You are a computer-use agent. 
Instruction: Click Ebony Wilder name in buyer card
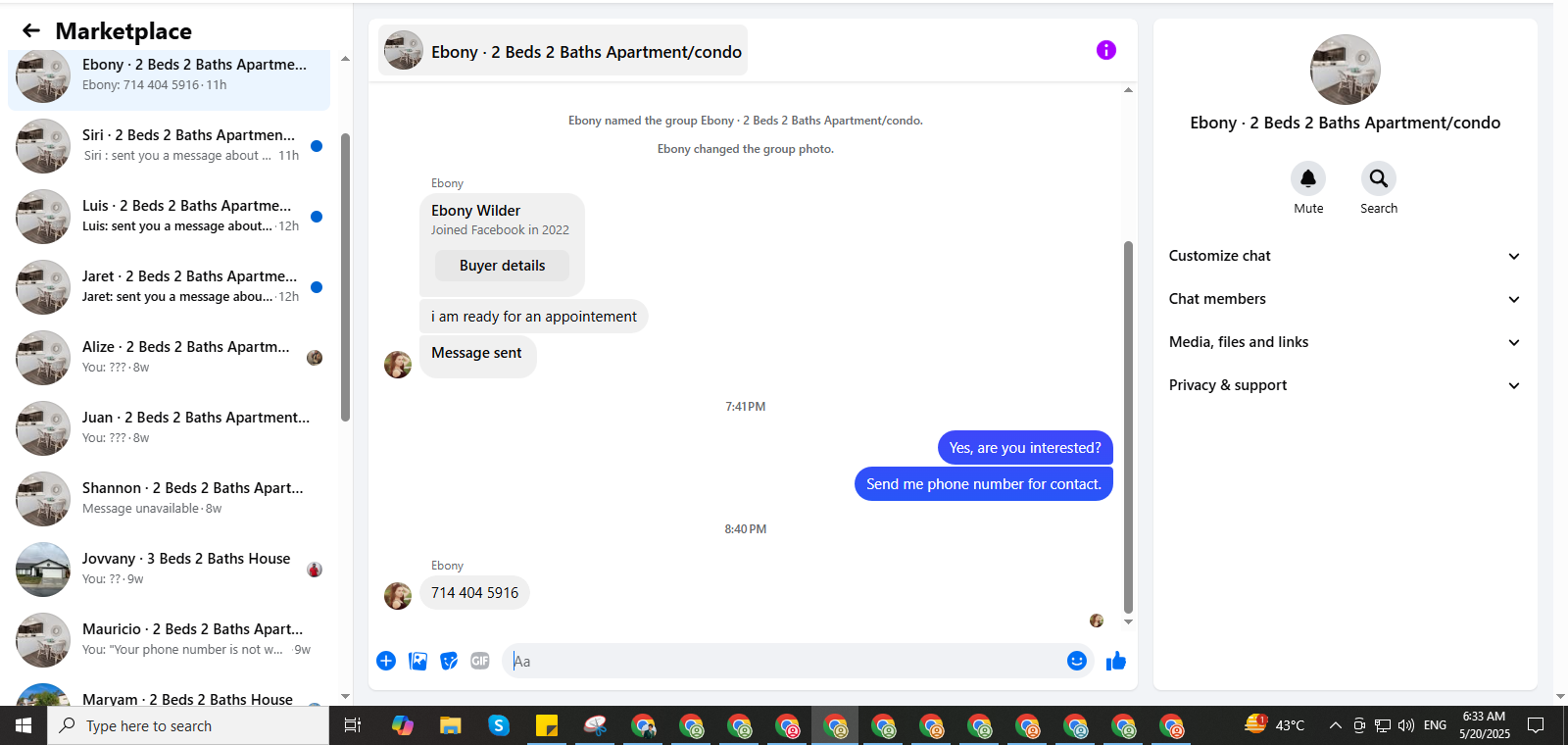click(475, 211)
